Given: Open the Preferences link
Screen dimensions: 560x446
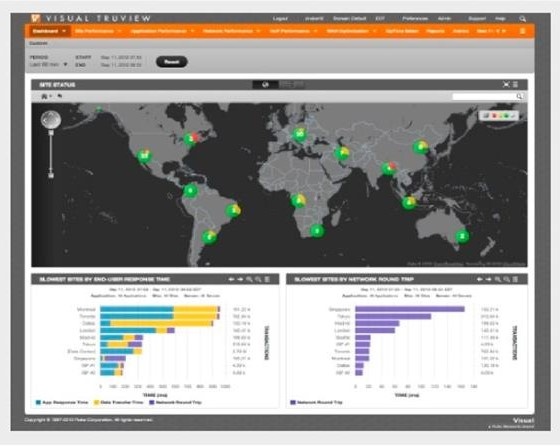Looking at the screenshot, I should [415, 19].
